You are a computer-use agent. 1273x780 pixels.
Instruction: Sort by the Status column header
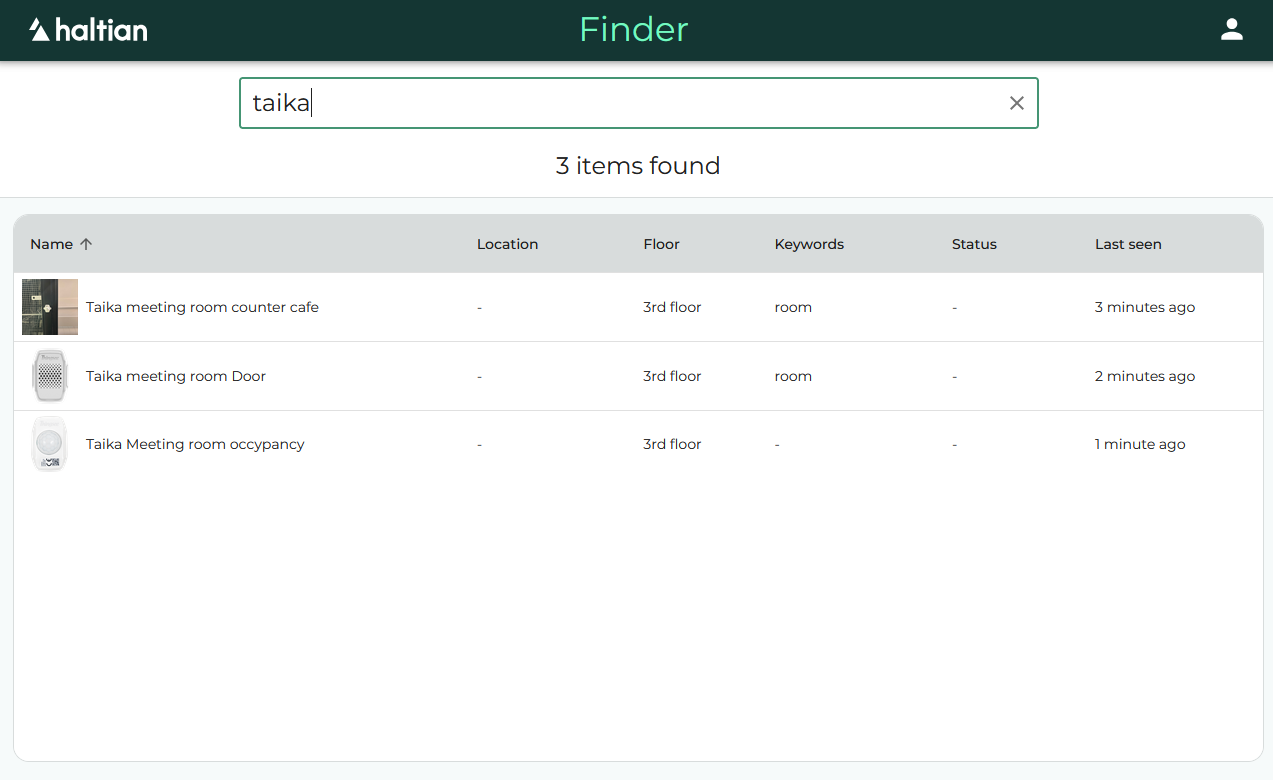pyautogui.click(x=974, y=244)
